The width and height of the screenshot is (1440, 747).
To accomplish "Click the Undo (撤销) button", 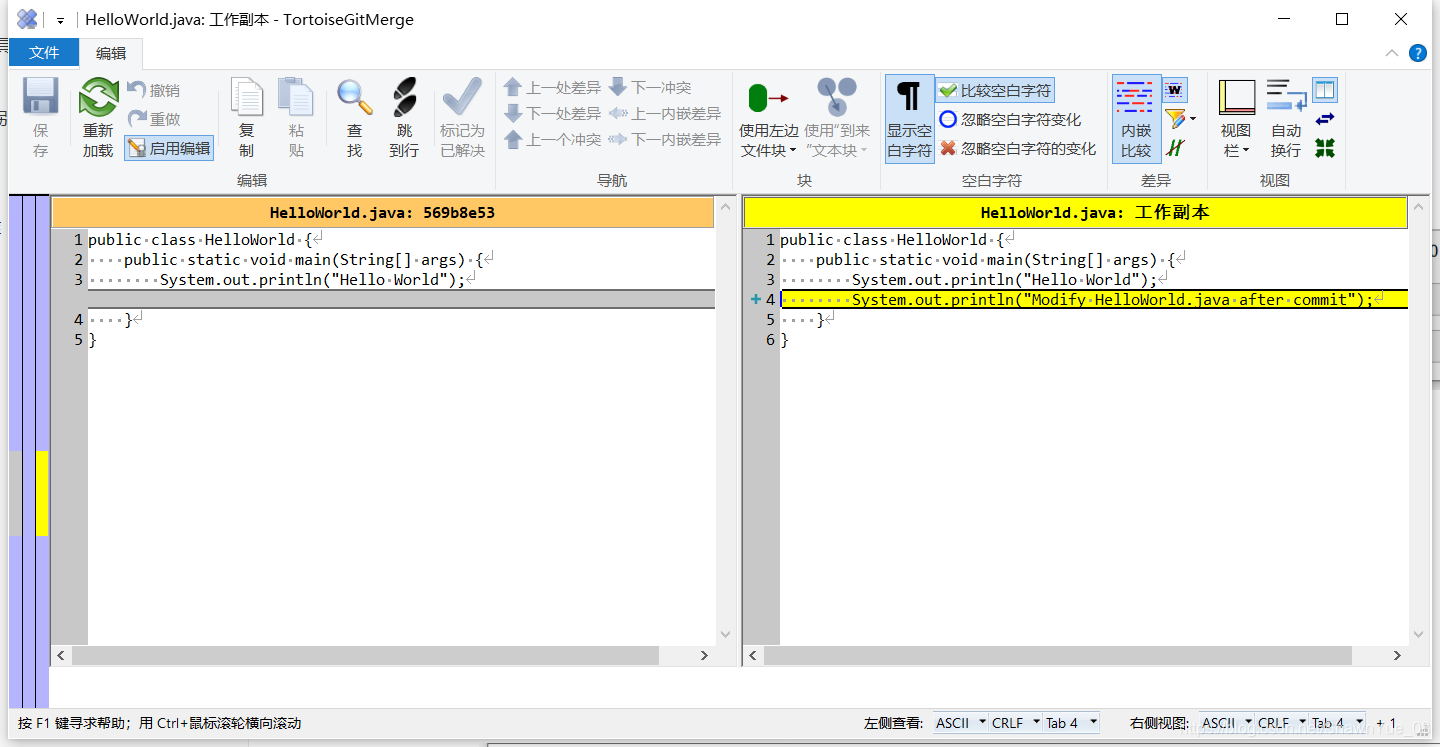I will click(x=153, y=90).
